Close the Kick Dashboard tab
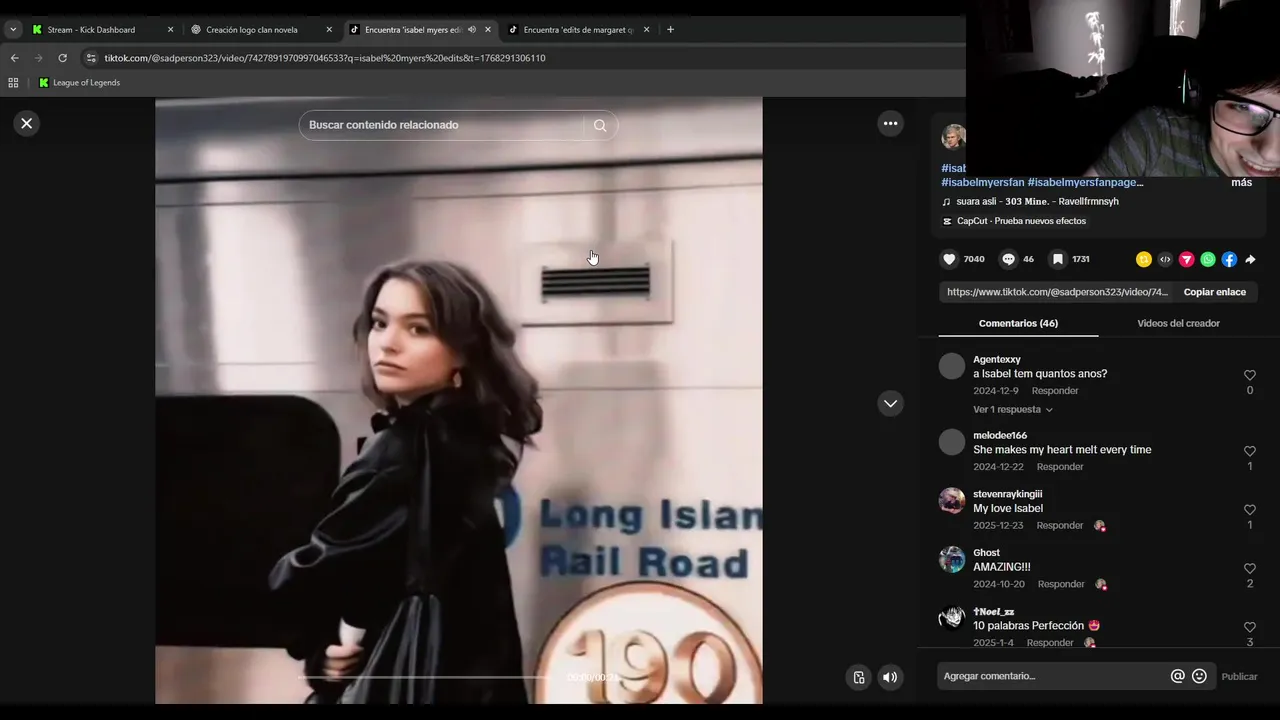This screenshot has width=1280, height=720. [x=170, y=30]
